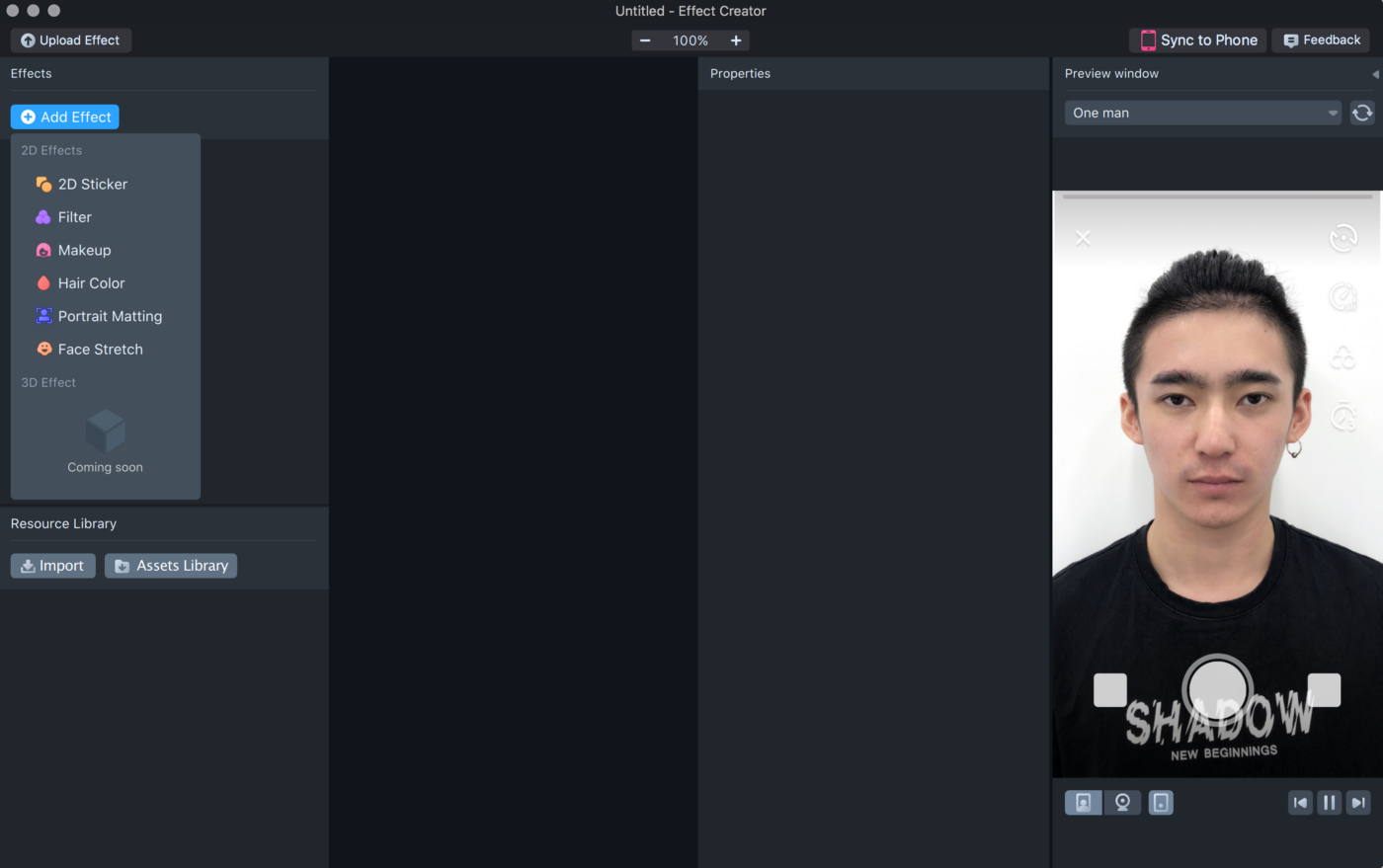Open the Feedback dialog

(x=1321, y=40)
